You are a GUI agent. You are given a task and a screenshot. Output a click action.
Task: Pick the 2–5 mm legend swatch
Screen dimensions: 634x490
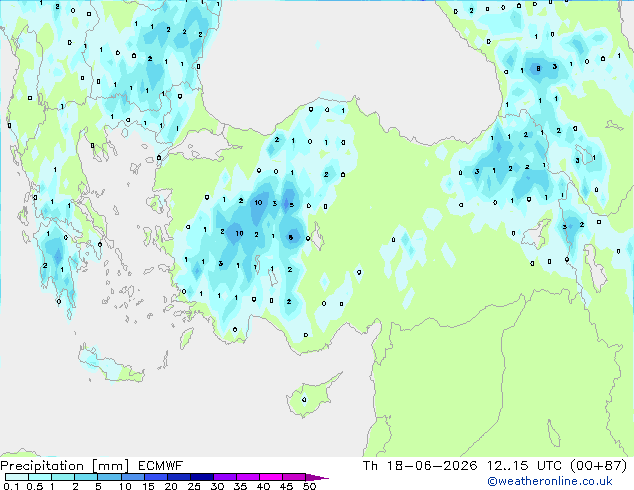(x=86, y=477)
